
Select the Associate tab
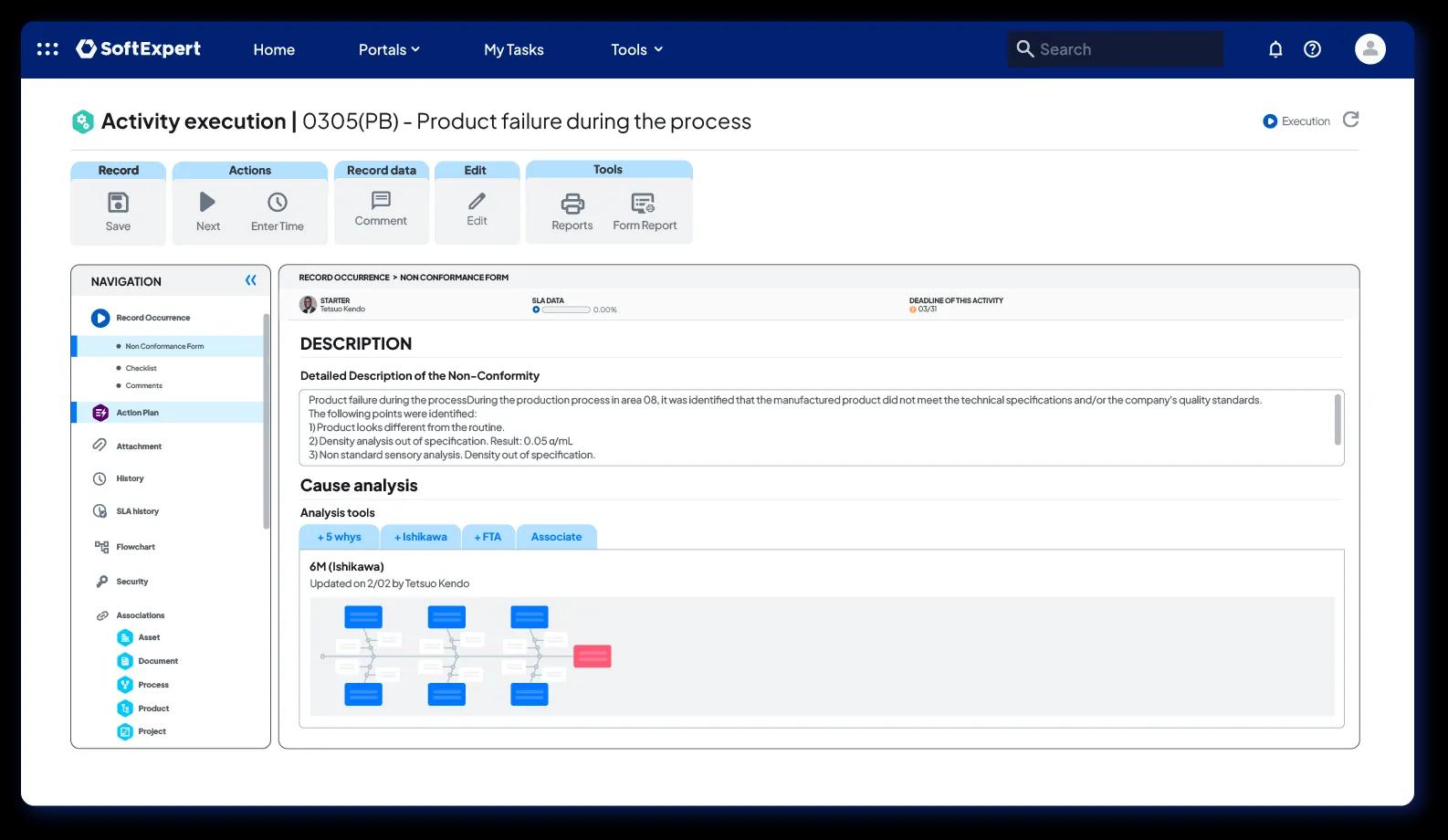tap(556, 537)
